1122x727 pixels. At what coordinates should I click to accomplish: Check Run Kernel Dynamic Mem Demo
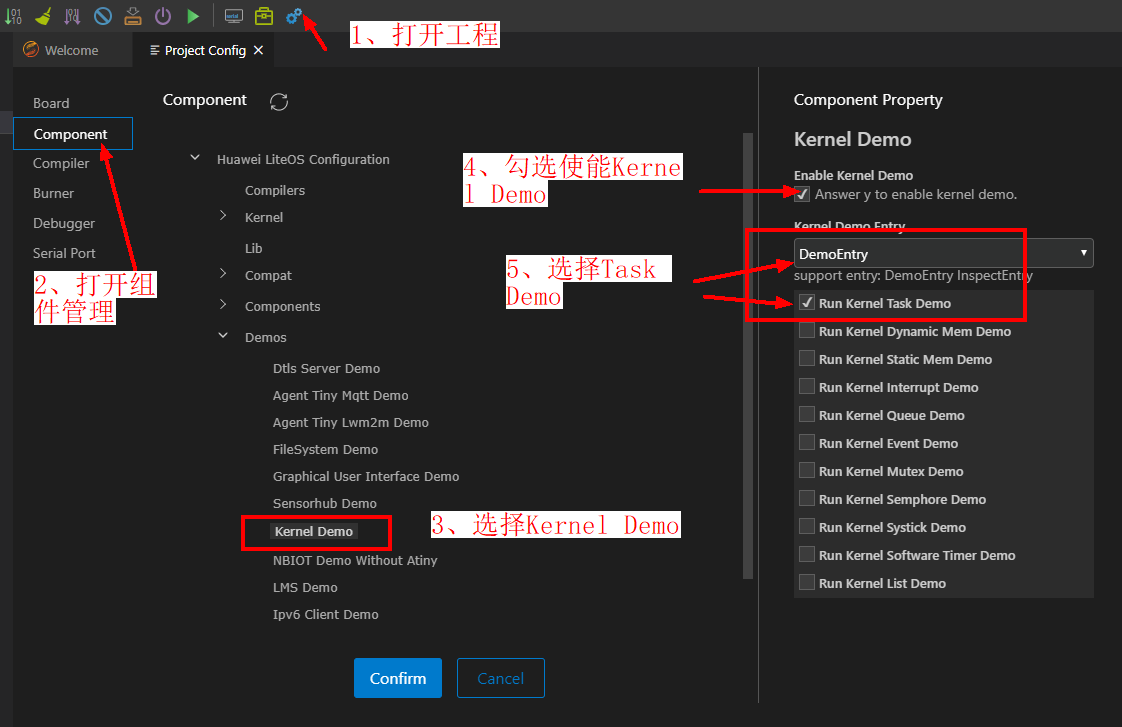point(806,331)
